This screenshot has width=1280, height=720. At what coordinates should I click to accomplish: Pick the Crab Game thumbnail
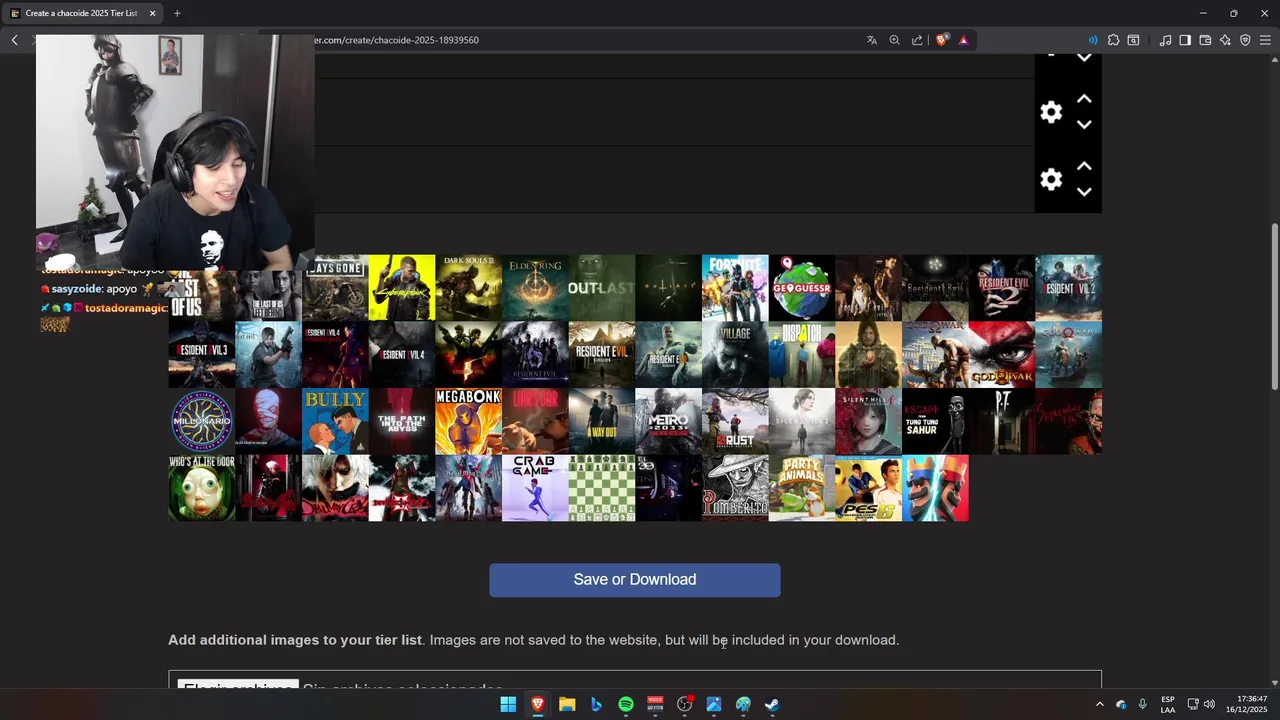(535, 488)
